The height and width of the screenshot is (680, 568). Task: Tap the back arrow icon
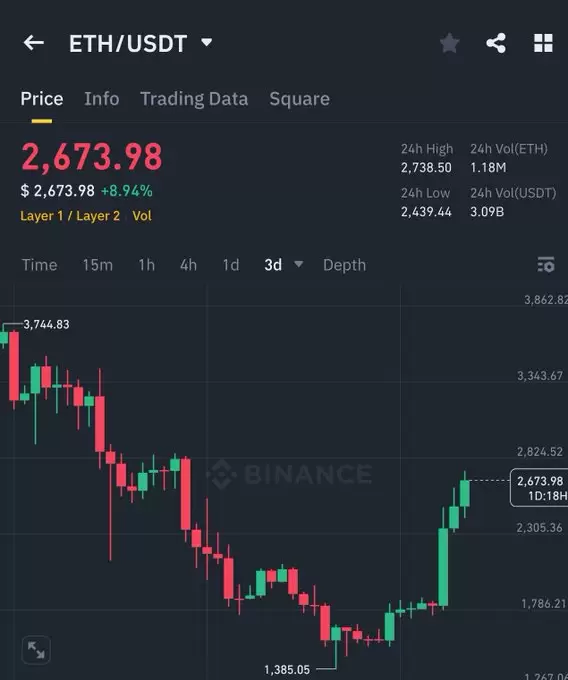pos(33,43)
